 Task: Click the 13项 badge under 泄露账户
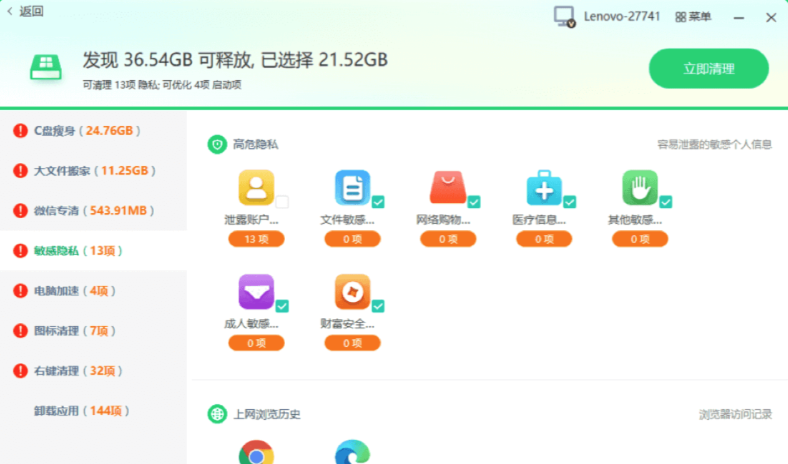point(256,239)
